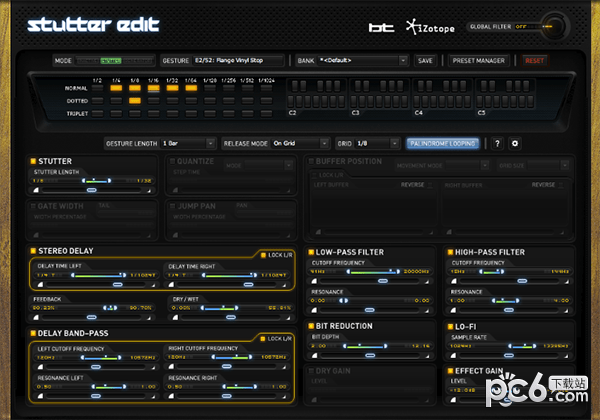Click the C2 octave keyboard key
This screenshot has height=420, width=600.
tap(292, 101)
